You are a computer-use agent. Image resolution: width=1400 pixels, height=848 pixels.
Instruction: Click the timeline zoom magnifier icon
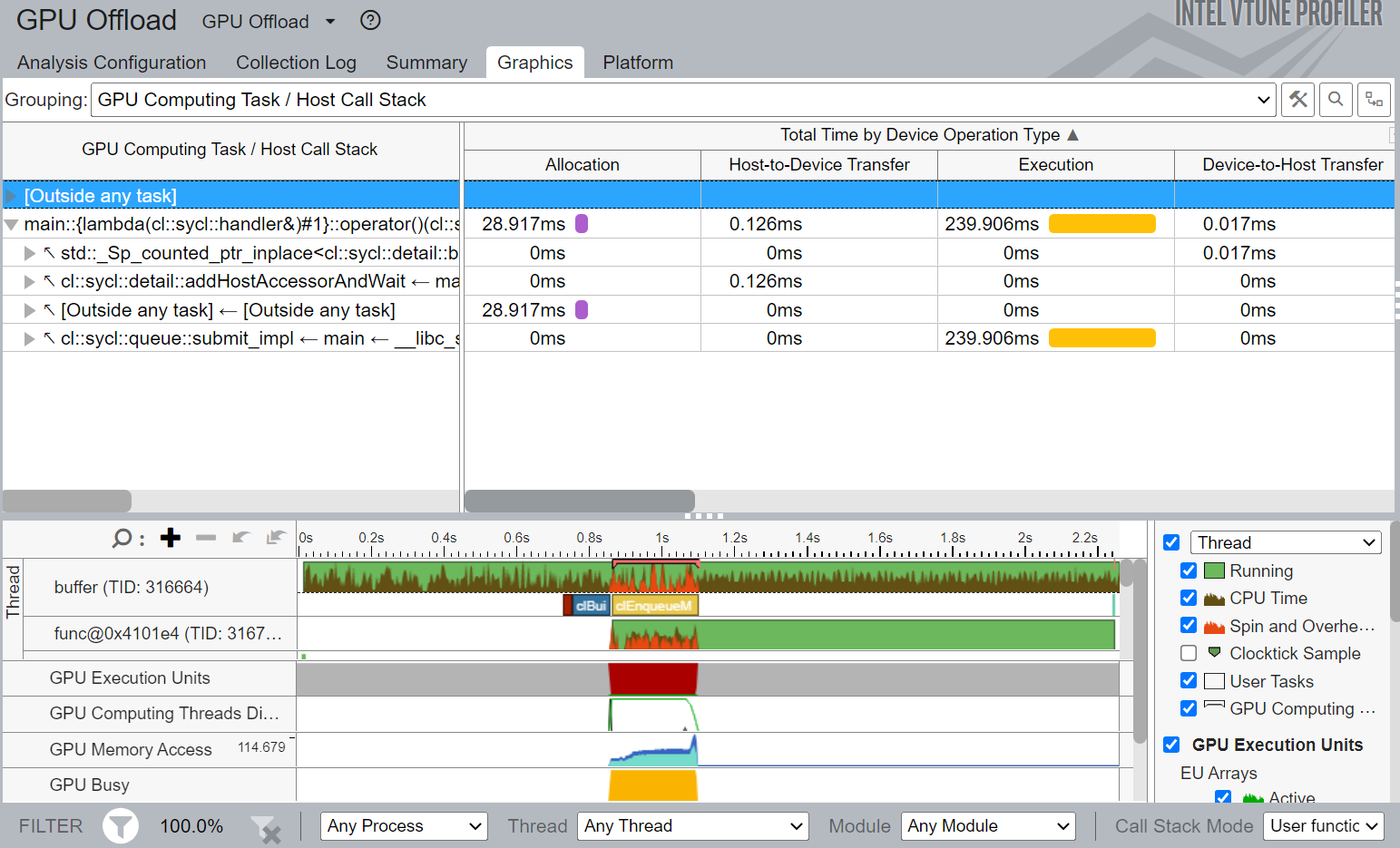point(122,538)
